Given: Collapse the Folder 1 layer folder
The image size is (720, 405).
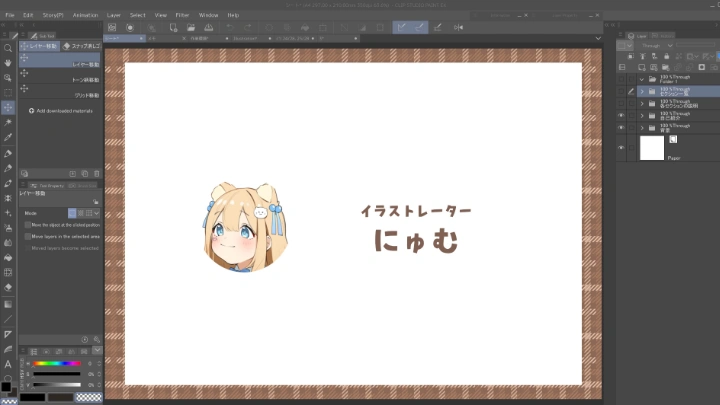Looking at the screenshot, I should (x=642, y=79).
